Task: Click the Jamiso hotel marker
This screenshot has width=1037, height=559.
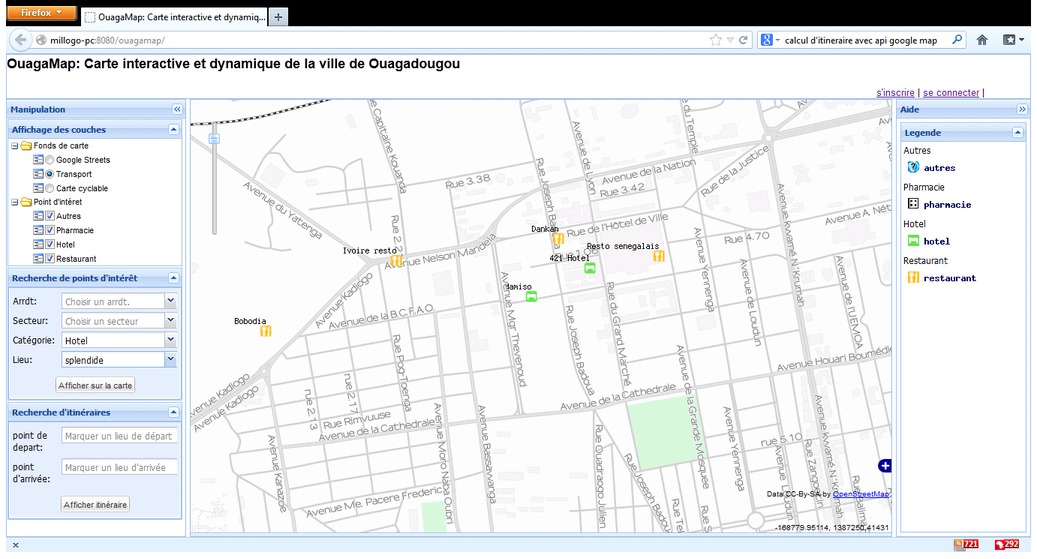Action: pos(531,296)
